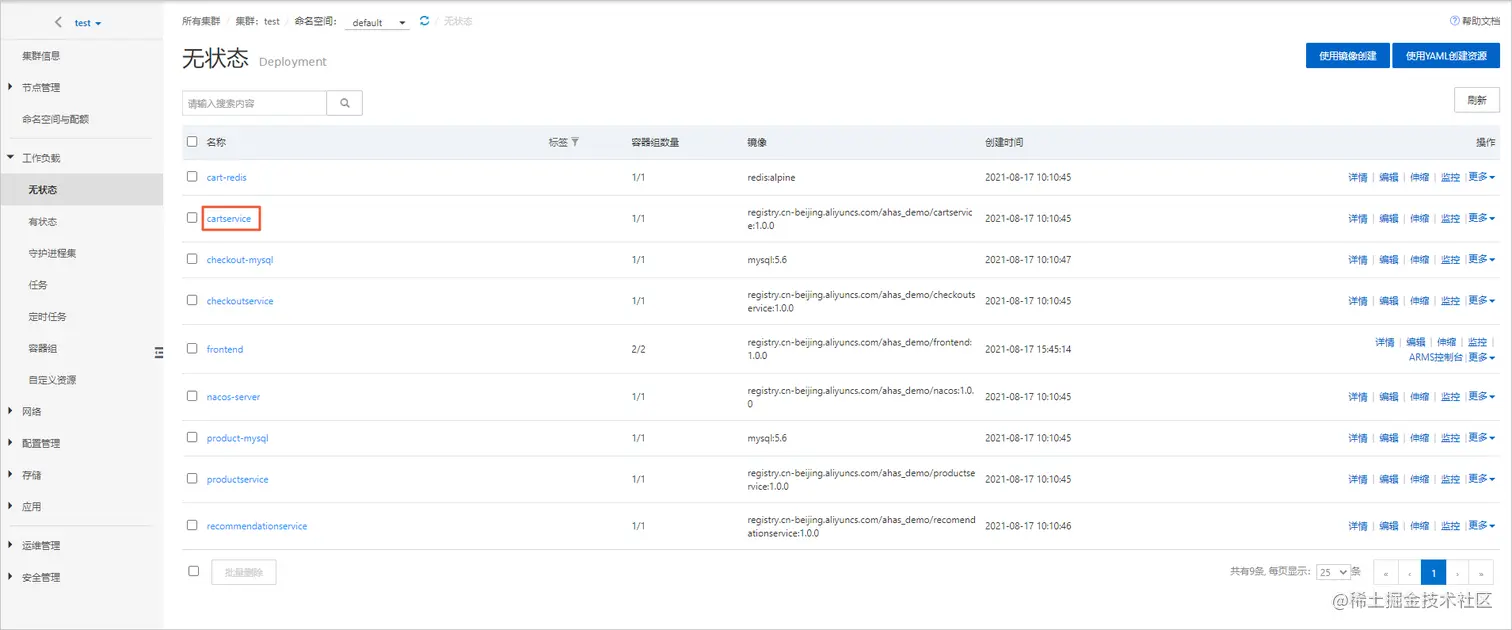The height and width of the screenshot is (630, 1512).
Task: Open 更多 dropdown for cart-redis row
Action: point(1482,177)
